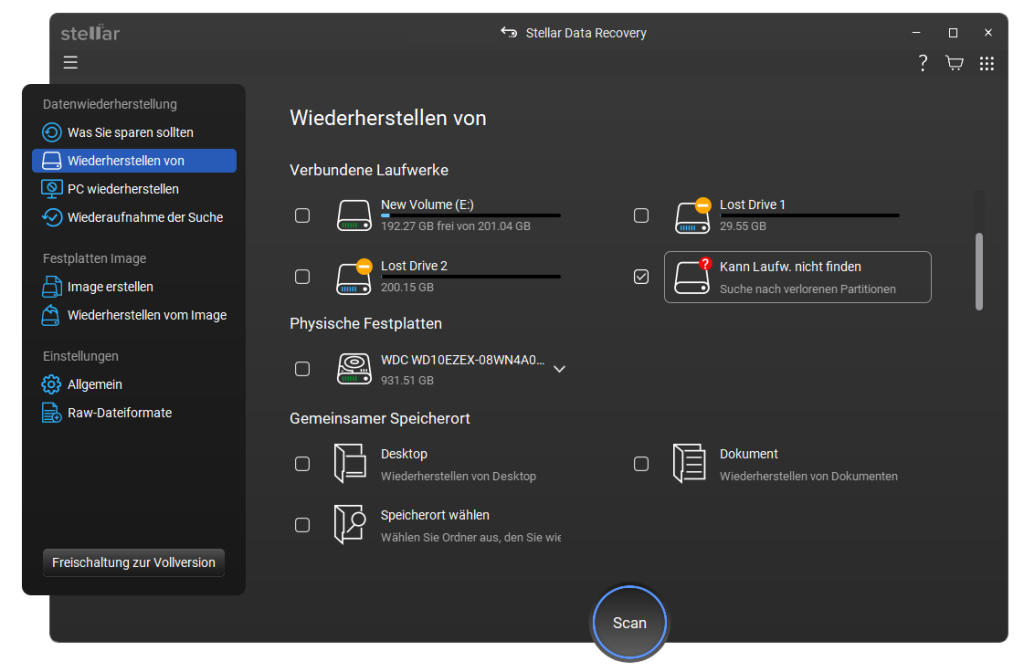Check the New Volume (E:) checkbox
This screenshot has height=672, width=1024.
(x=302, y=216)
